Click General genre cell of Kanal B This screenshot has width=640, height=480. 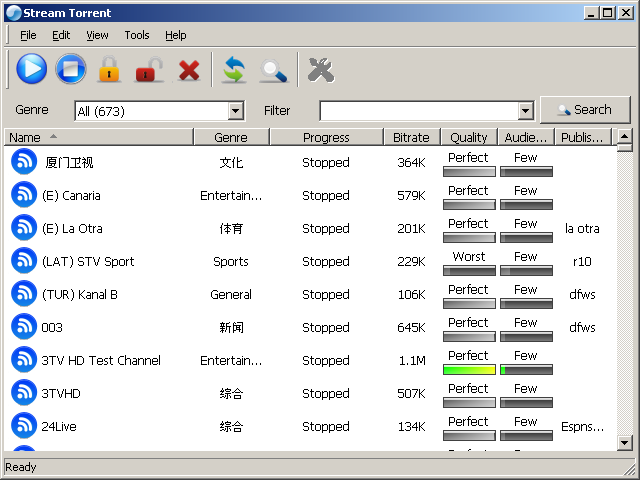[x=231, y=295]
